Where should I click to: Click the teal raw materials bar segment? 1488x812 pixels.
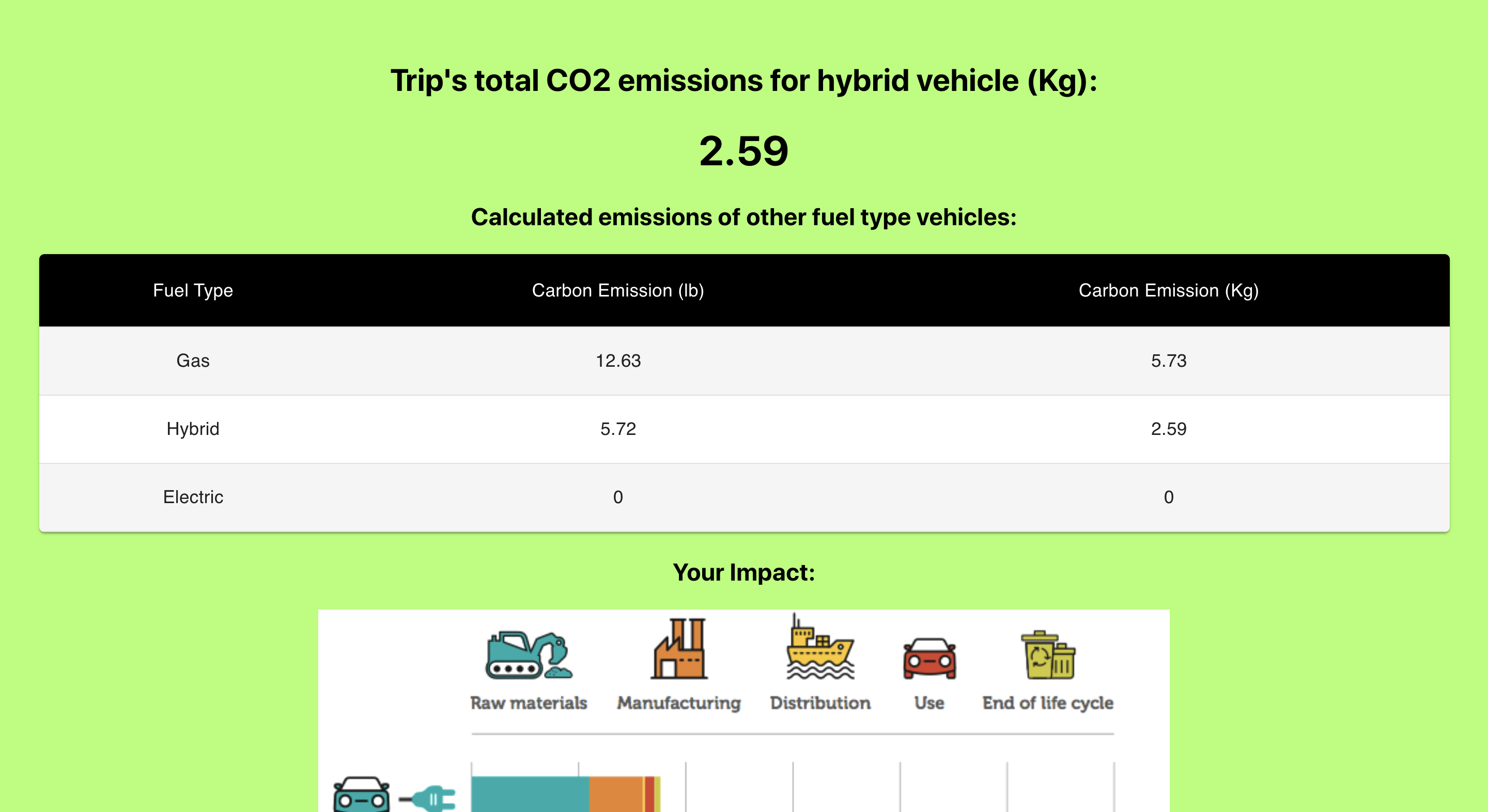(x=530, y=794)
